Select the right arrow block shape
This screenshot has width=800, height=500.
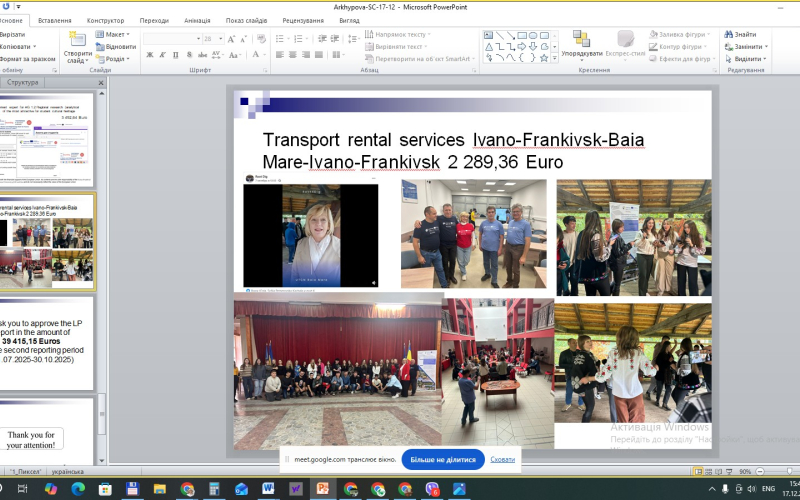coord(522,46)
